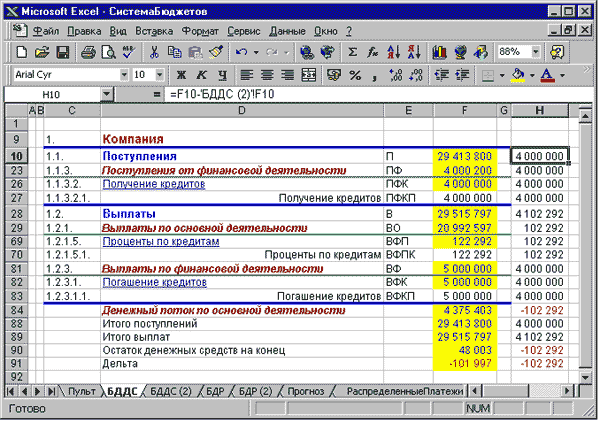Decrease decimal places icon

coord(416,75)
